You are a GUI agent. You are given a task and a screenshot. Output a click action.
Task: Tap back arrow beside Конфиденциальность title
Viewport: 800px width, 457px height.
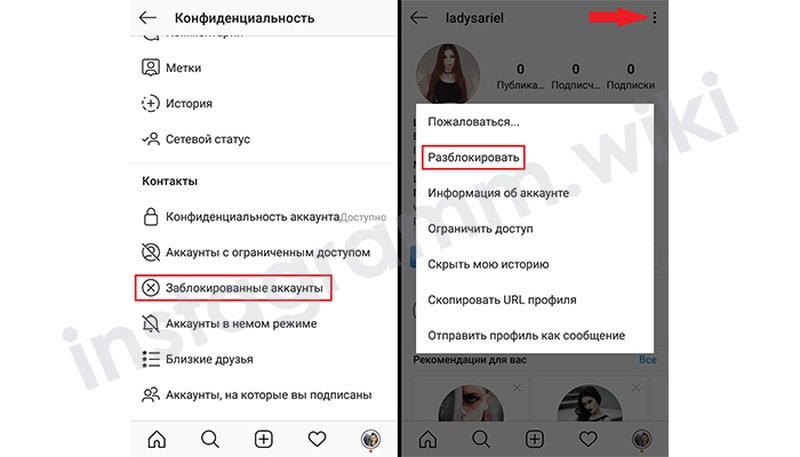click(148, 18)
